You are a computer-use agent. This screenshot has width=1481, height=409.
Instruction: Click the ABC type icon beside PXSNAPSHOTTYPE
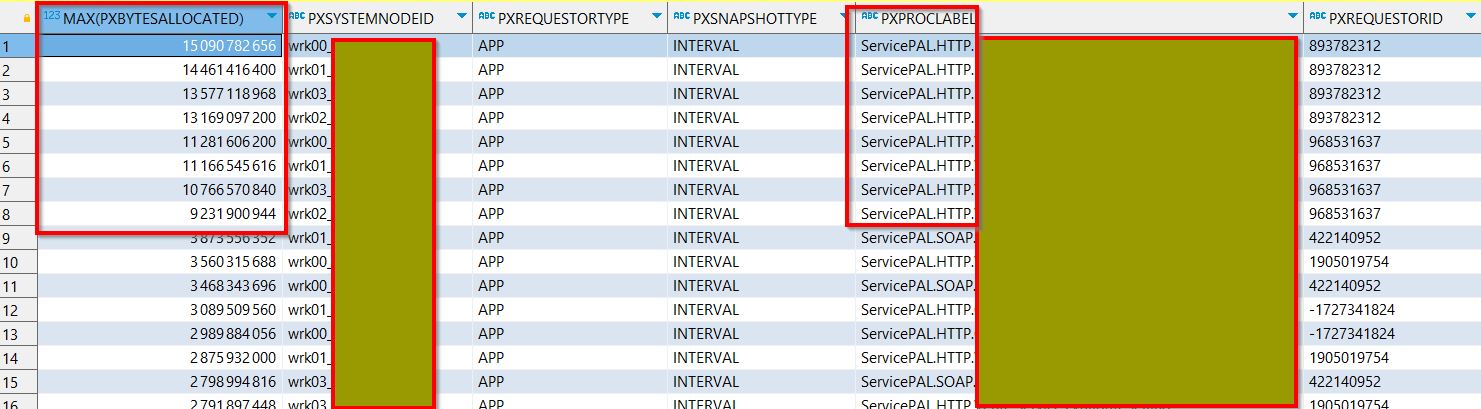point(682,17)
